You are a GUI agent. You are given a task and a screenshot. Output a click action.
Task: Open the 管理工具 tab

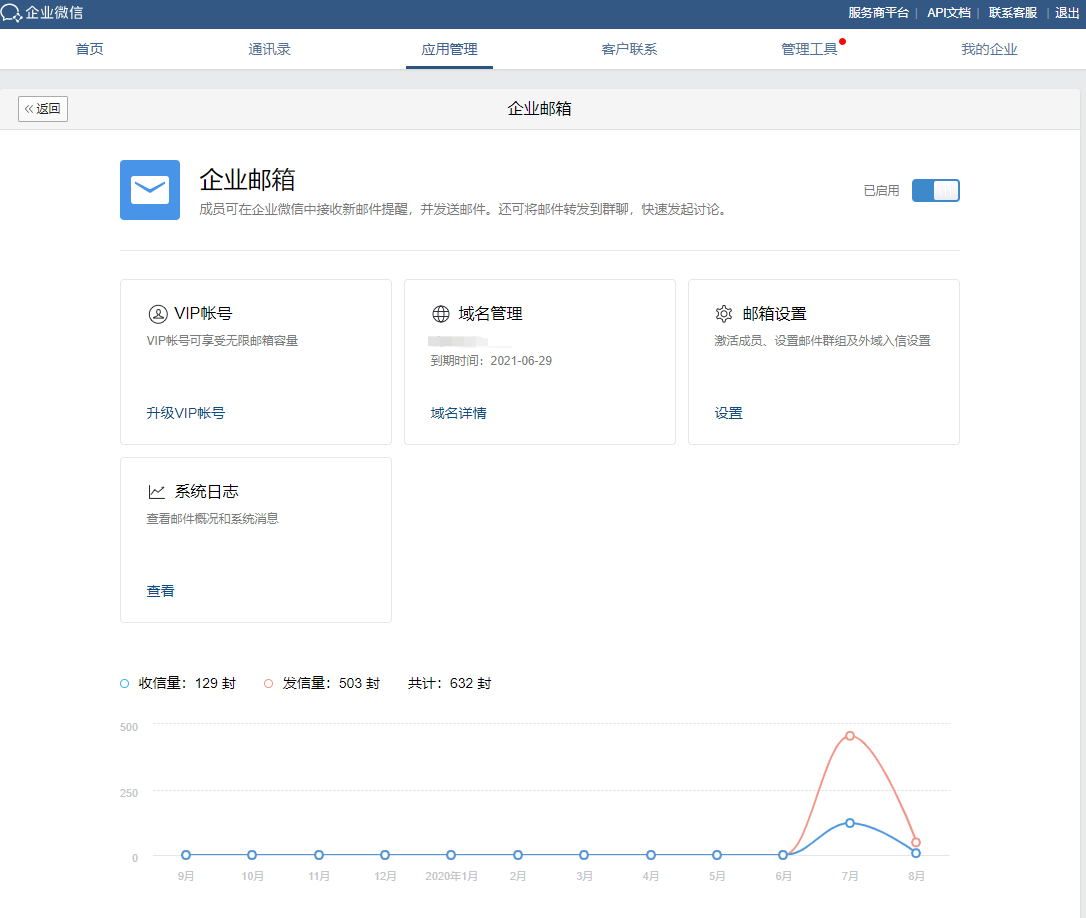(809, 49)
